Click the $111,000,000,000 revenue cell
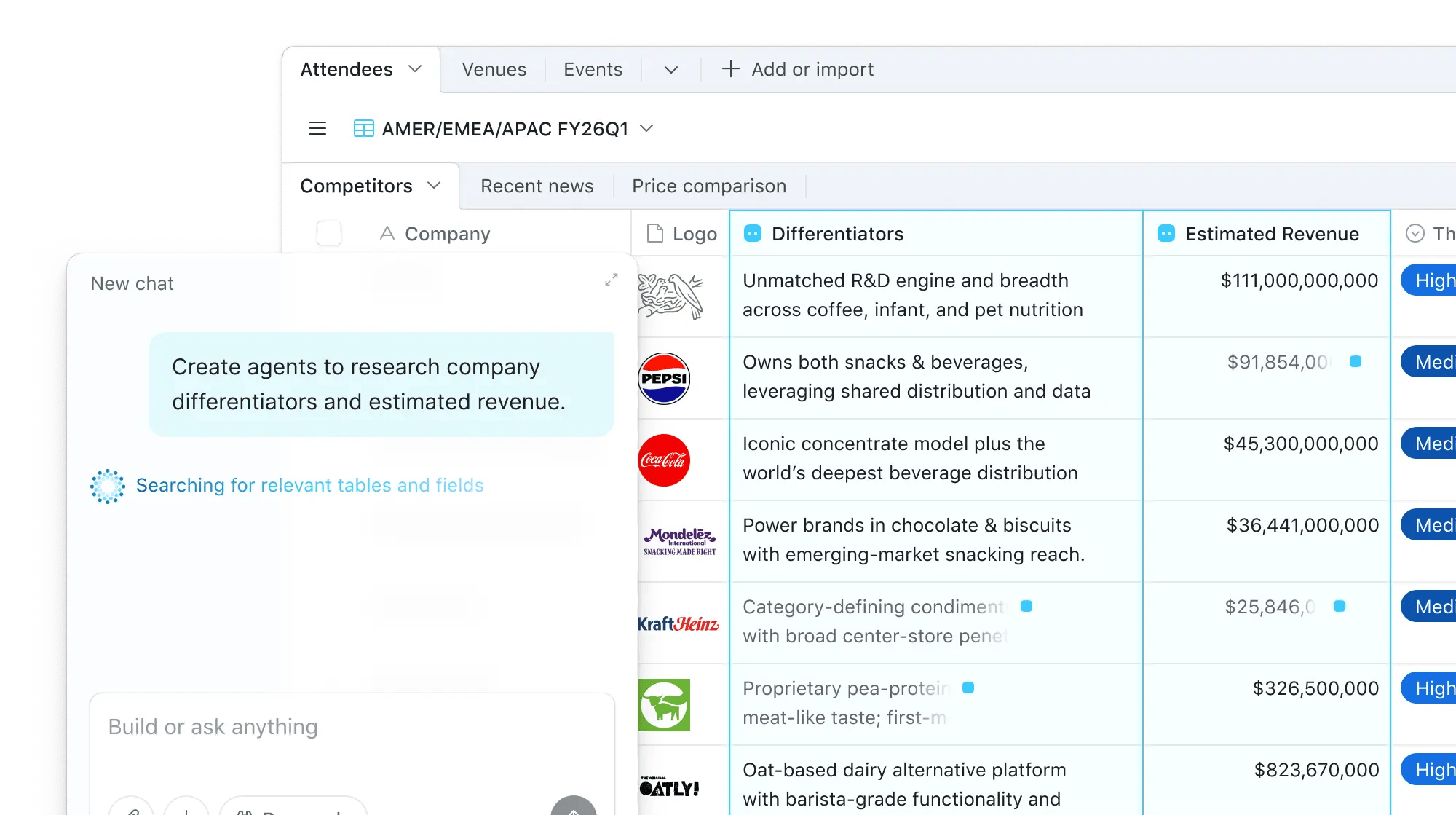 point(1267,296)
